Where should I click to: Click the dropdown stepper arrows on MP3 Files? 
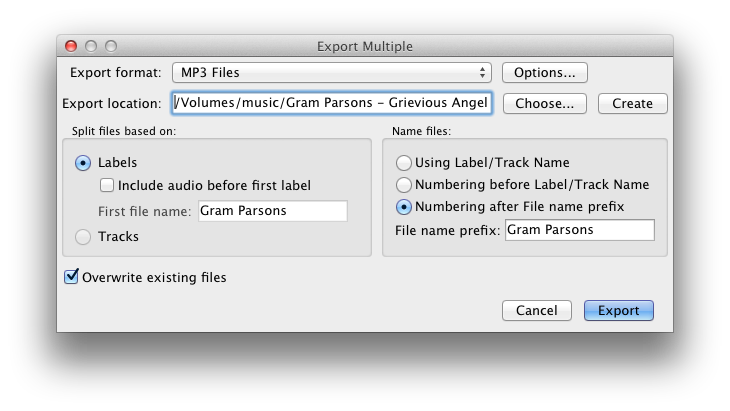click(482, 73)
